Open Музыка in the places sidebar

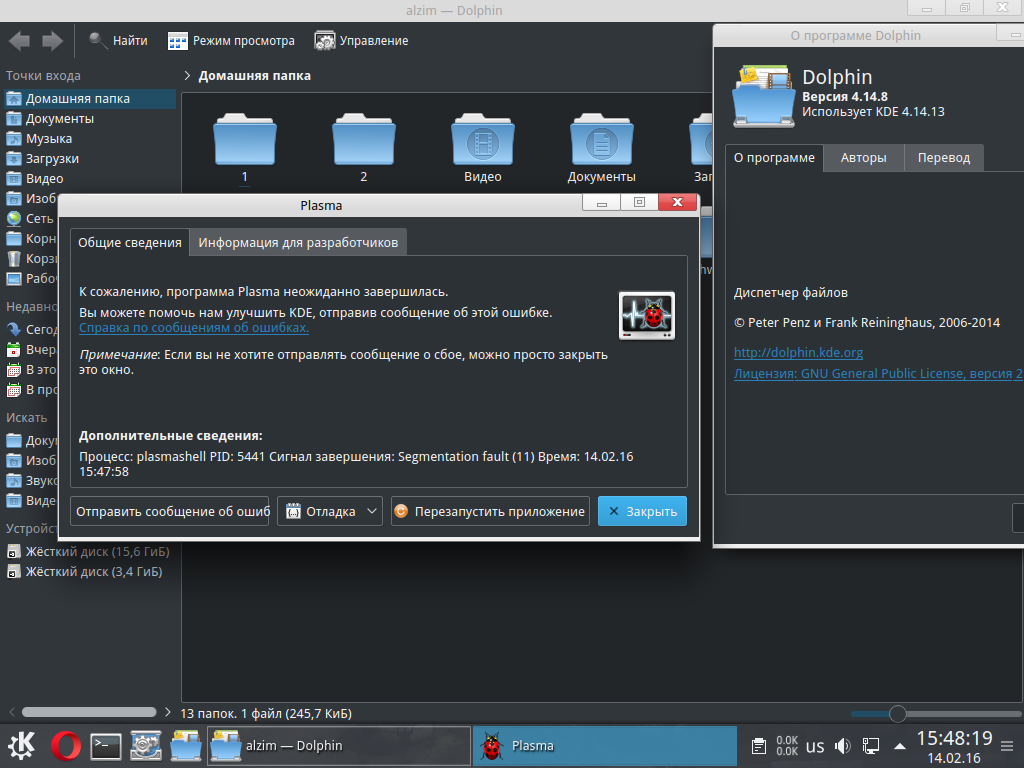(89, 138)
